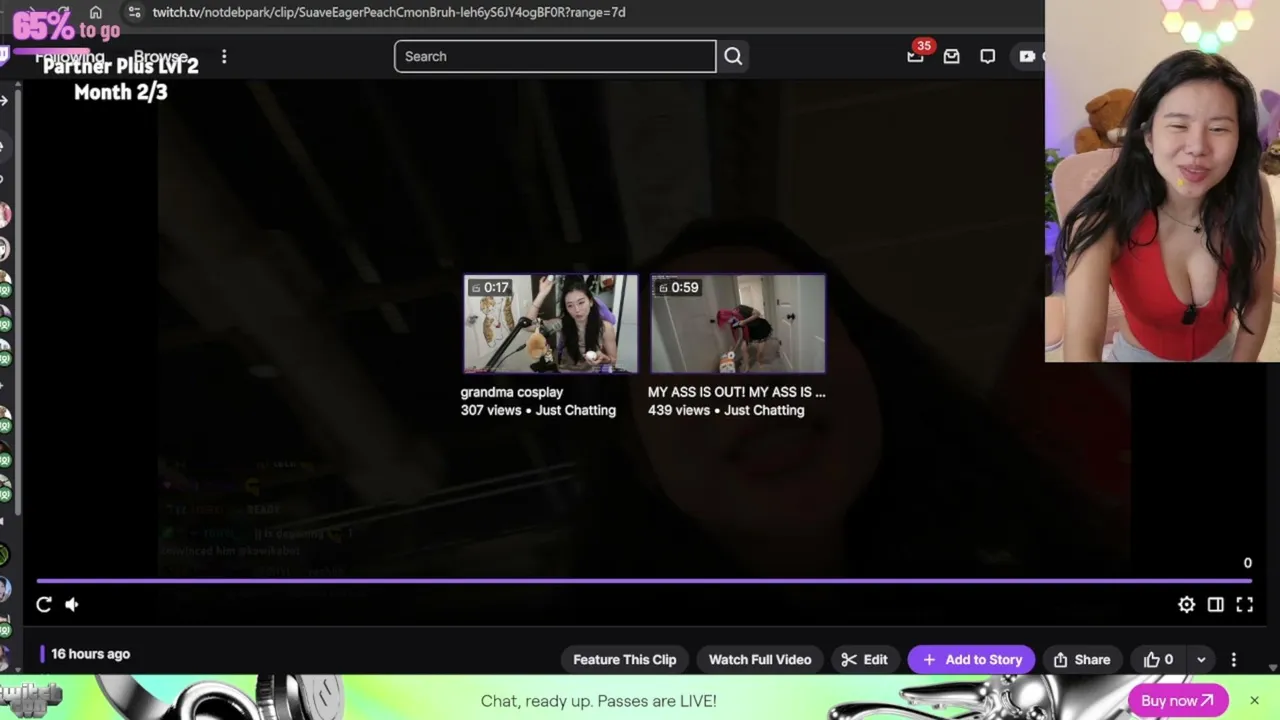1280x720 pixels.
Task: Open the 'MY ASS IS OUT! MY ASS IS ...' title
Action: pos(737,392)
